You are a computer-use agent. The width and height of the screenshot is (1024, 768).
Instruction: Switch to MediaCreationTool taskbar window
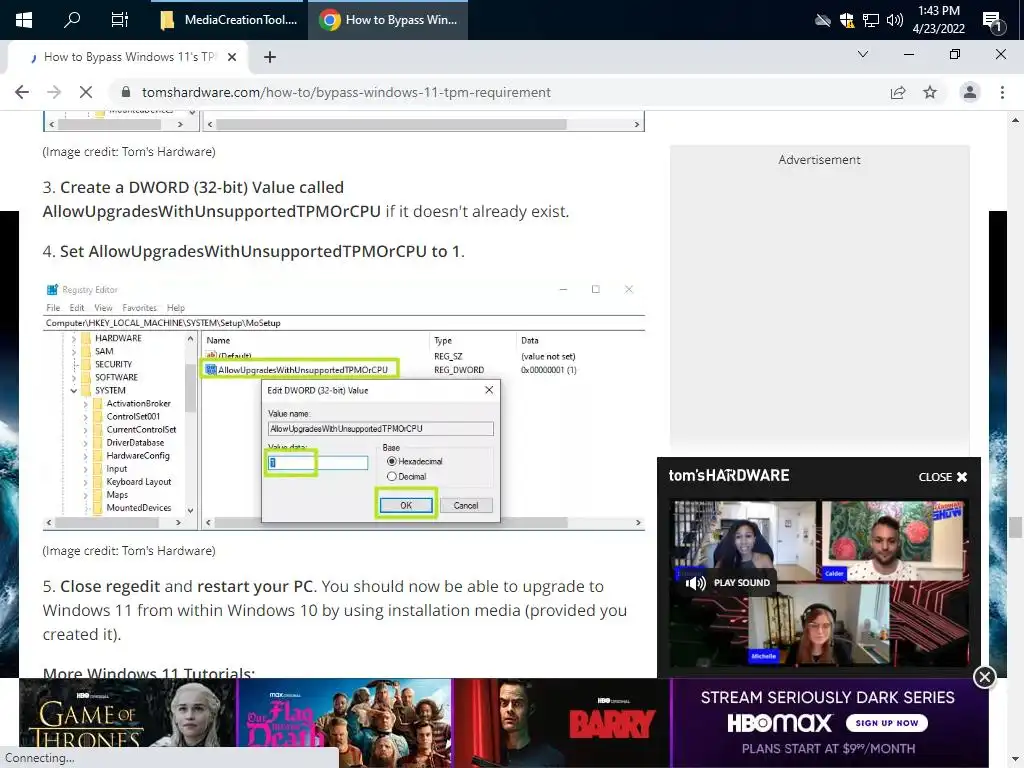coord(229,20)
